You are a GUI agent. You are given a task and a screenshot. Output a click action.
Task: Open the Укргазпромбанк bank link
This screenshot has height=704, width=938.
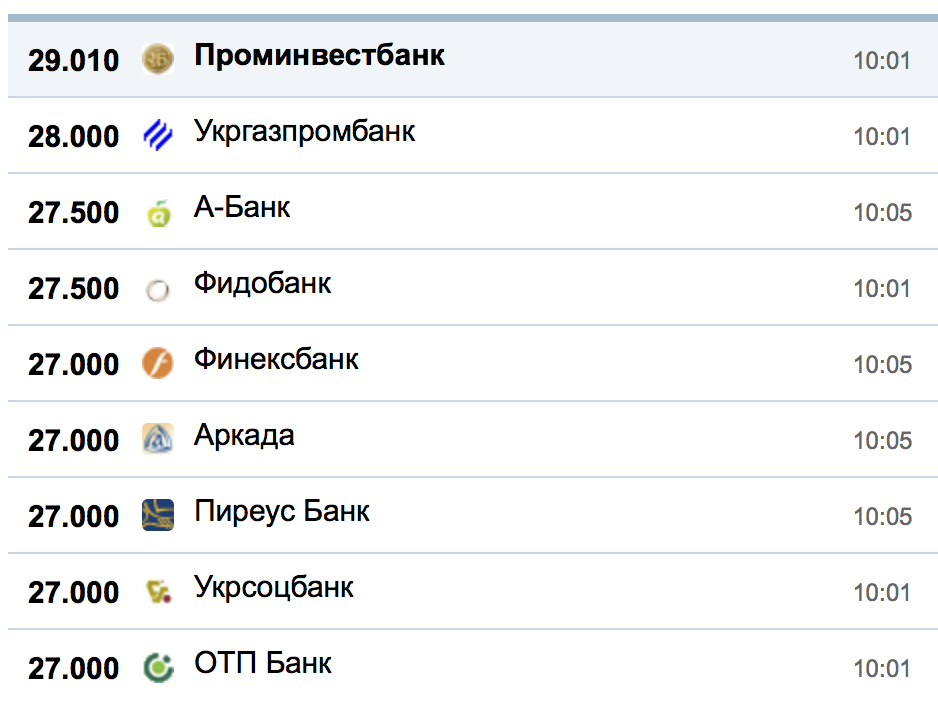(304, 132)
